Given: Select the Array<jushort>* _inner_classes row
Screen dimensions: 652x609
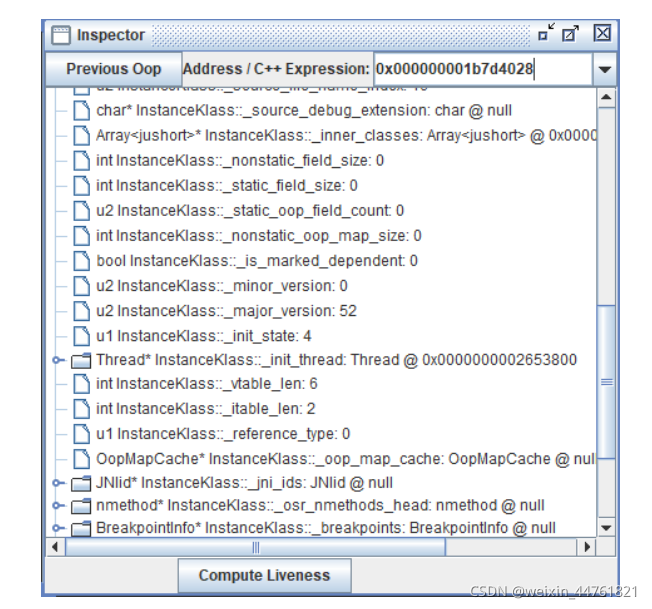Looking at the screenshot, I should 346,136.
